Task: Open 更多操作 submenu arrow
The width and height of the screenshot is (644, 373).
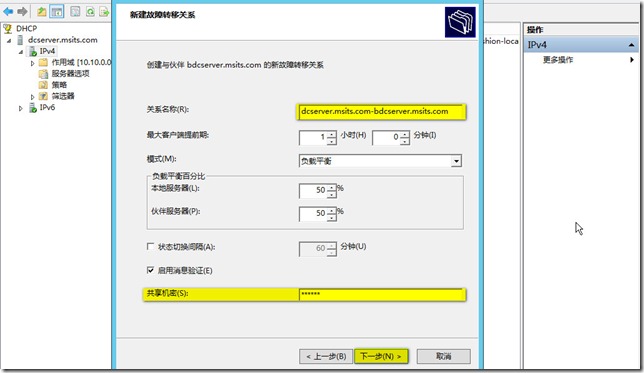Action: (x=632, y=60)
